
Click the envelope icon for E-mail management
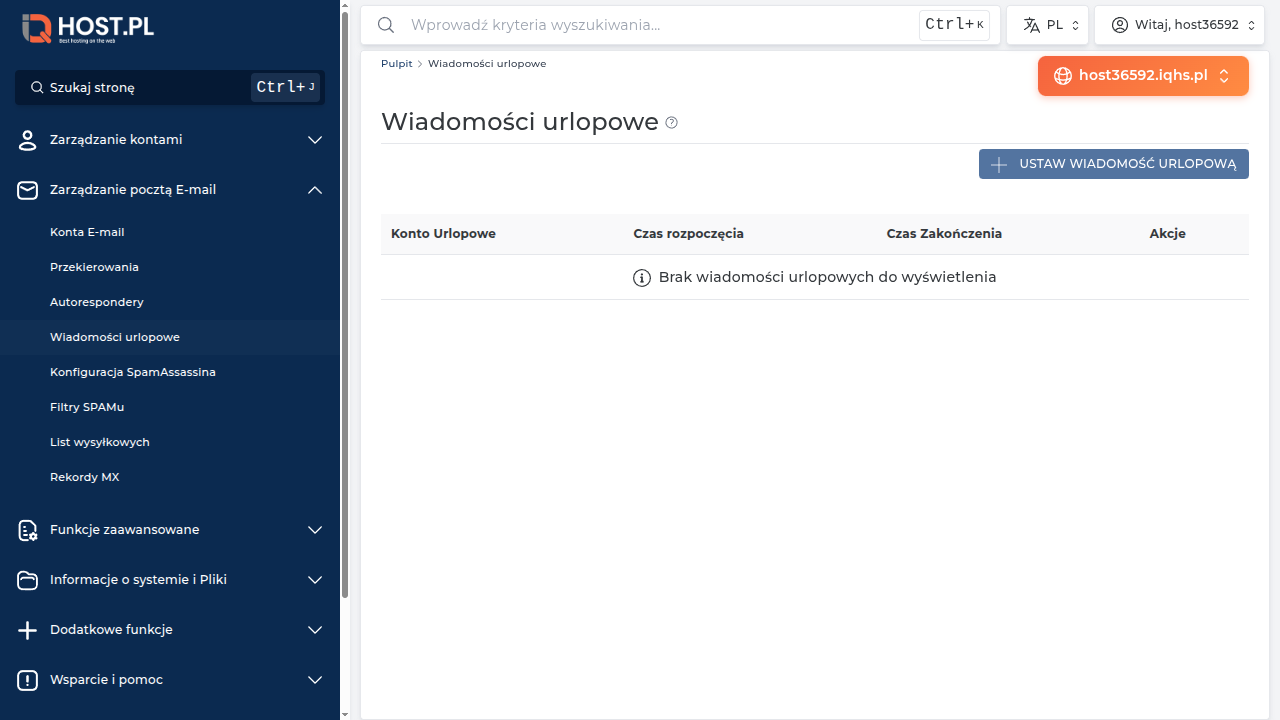click(27, 190)
